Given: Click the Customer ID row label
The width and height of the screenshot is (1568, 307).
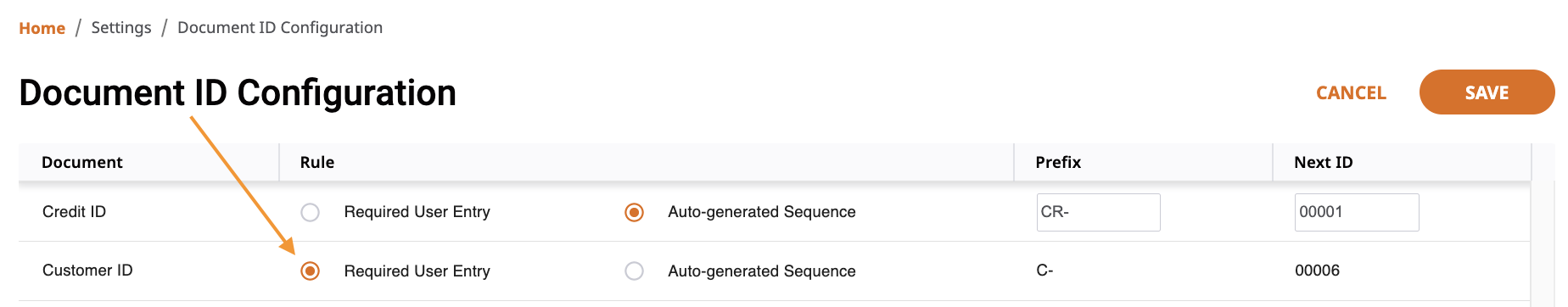Looking at the screenshot, I should [x=87, y=271].
